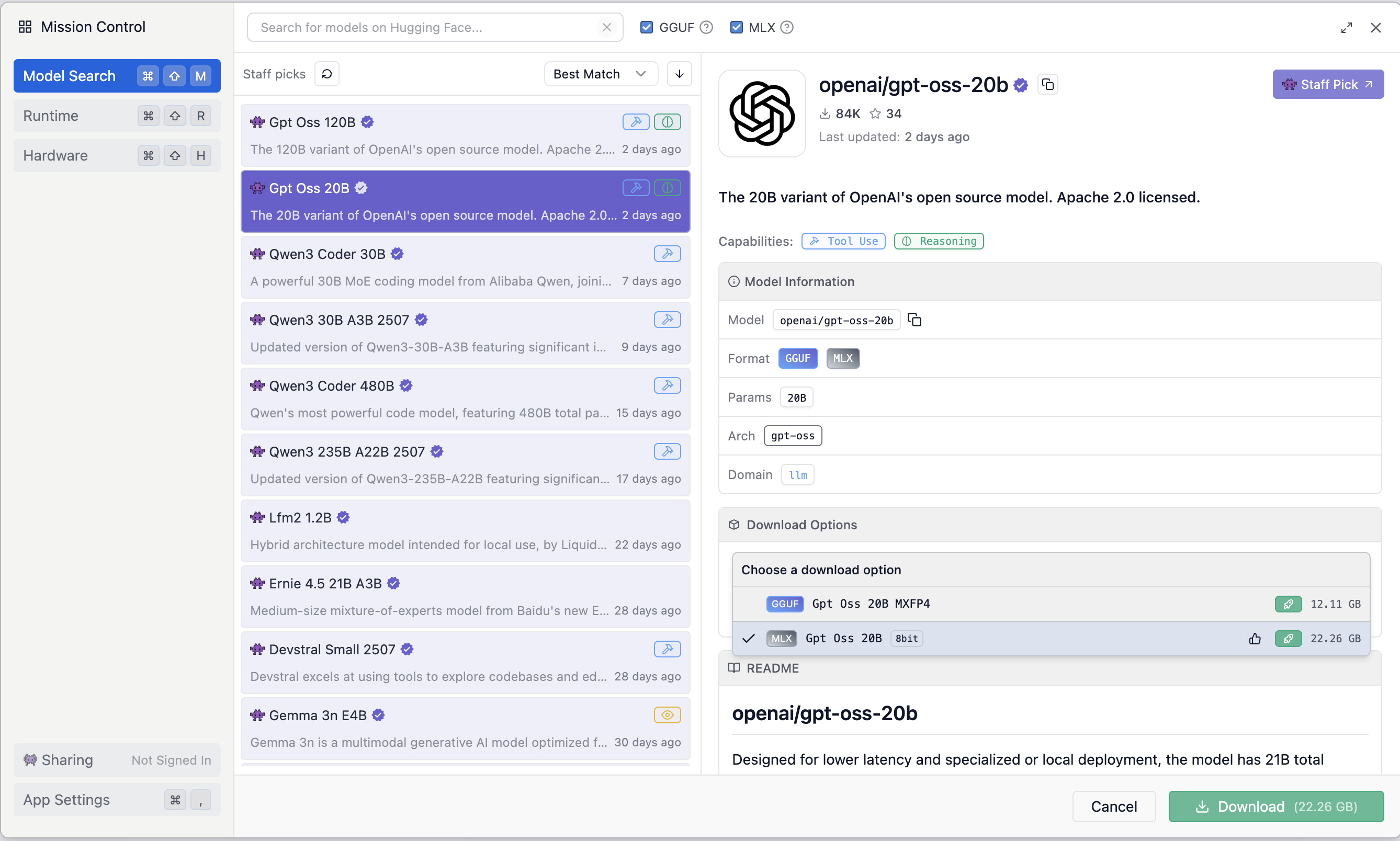
Task: Open the Runtime tab
Action: point(117,116)
